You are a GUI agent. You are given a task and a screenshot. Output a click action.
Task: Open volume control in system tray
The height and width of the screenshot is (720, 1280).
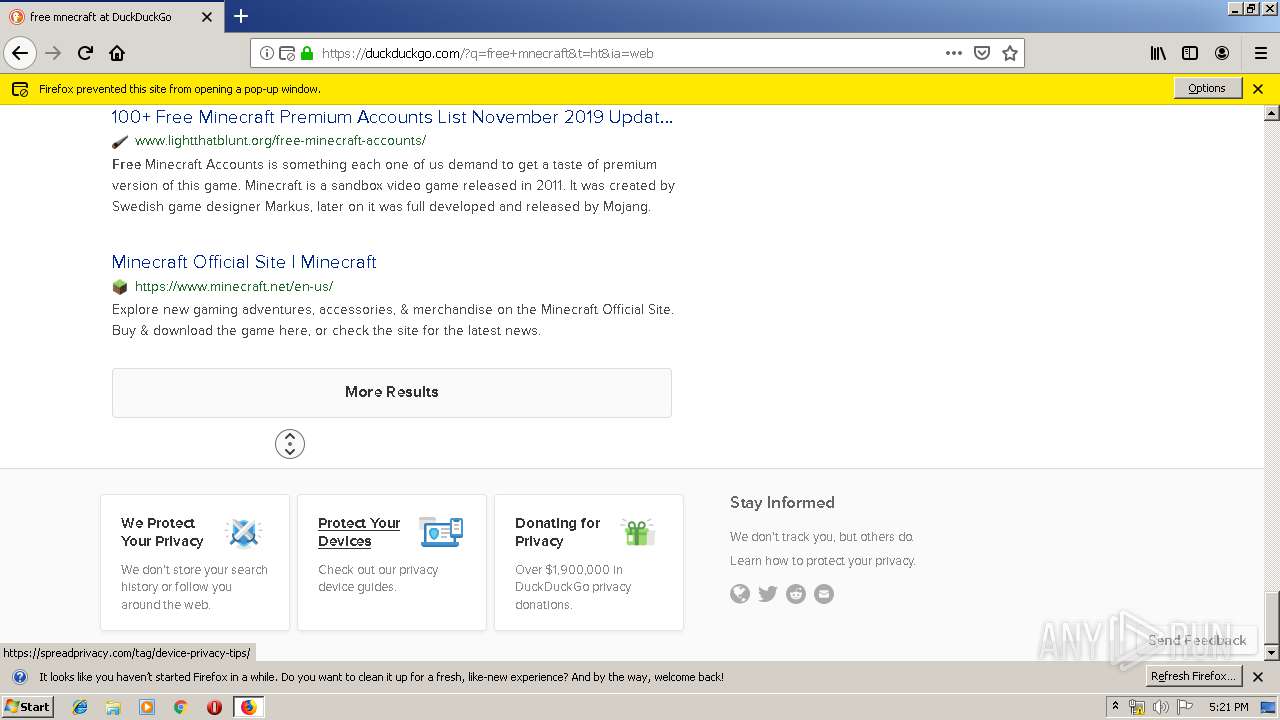click(1161, 707)
